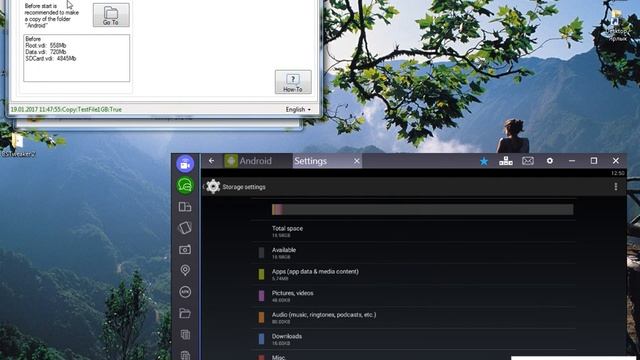Image resolution: width=640 pixels, height=360 pixels.
Task: Minimize the BlueStacks window
Action: tap(572, 161)
